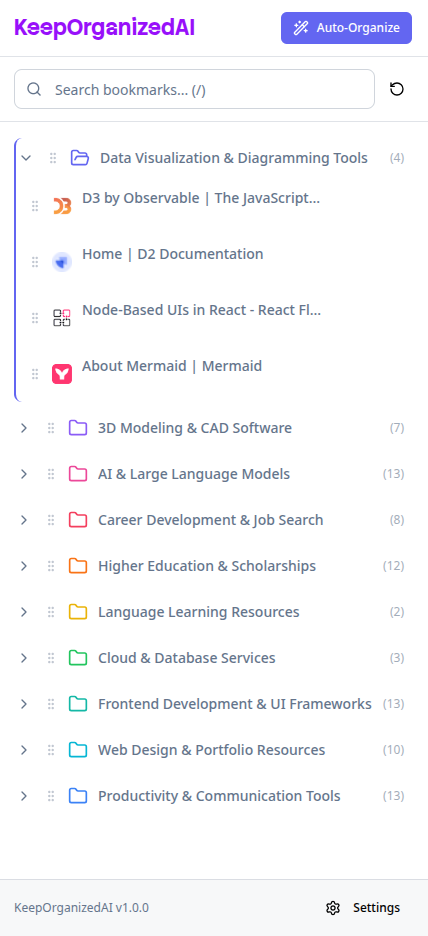Click drag handle of Higher Education folder
The image size is (428, 936).
click(x=51, y=566)
